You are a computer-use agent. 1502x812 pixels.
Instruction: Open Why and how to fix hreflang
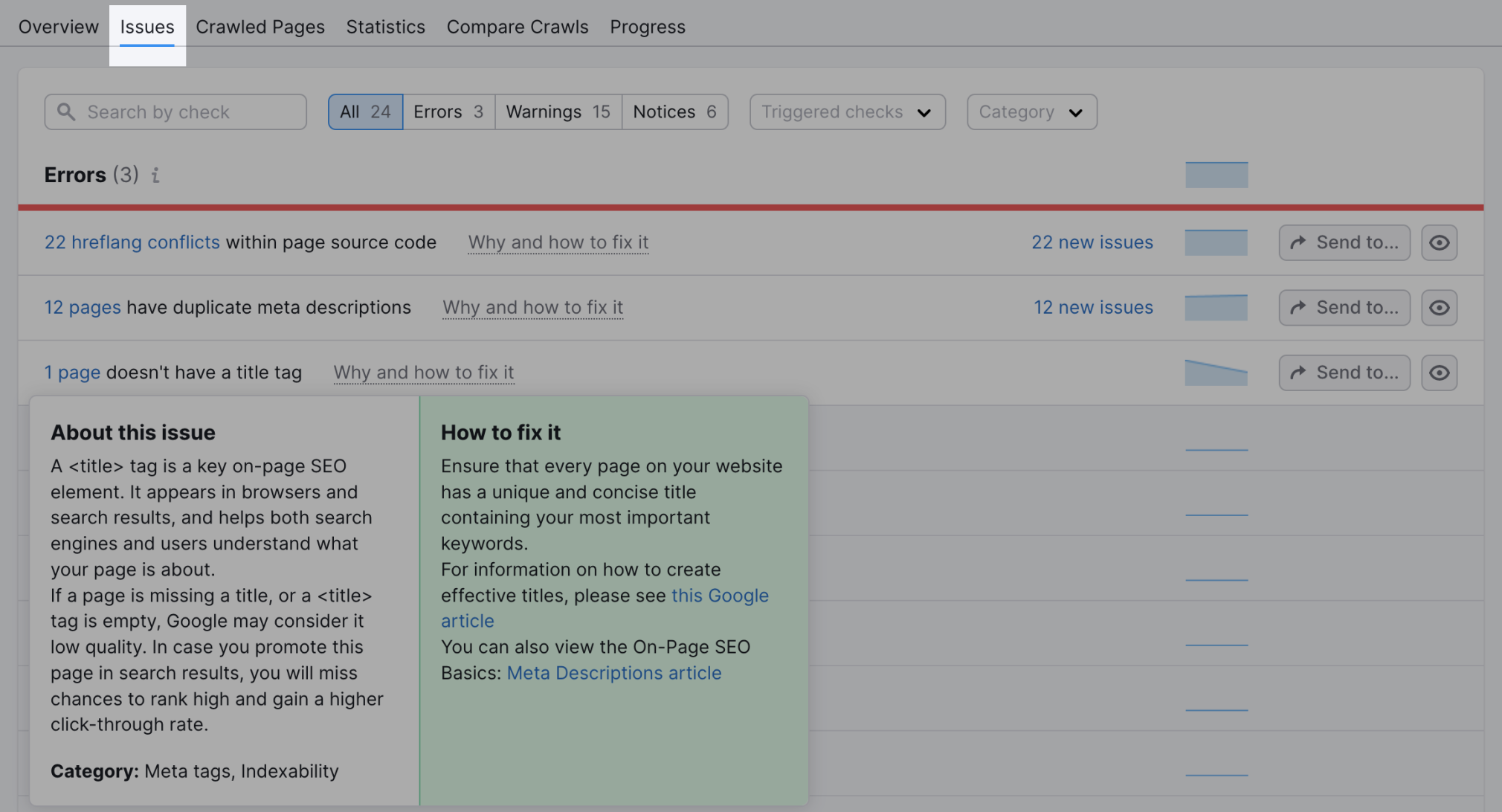click(558, 242)
